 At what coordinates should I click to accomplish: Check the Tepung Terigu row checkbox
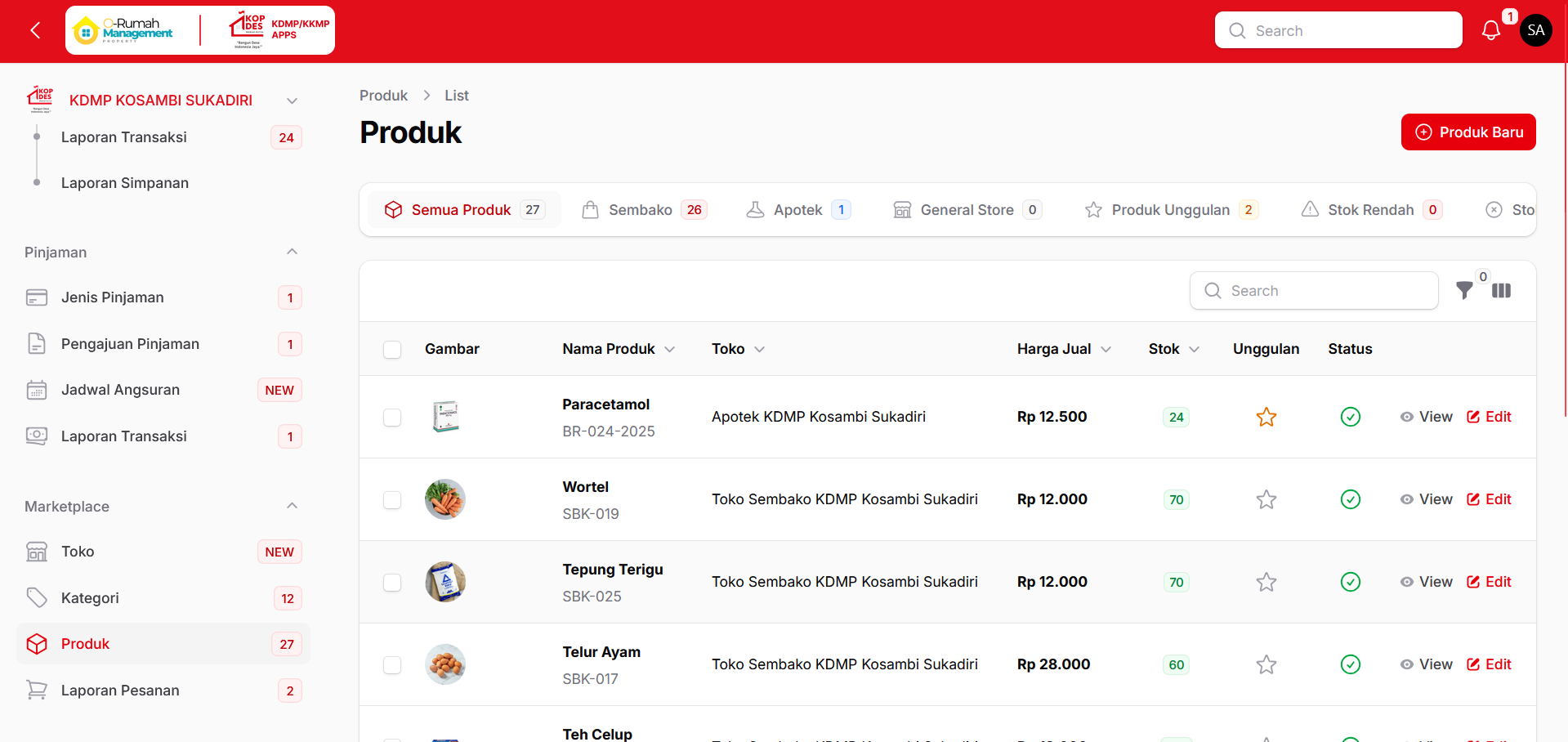pos(392,583)
